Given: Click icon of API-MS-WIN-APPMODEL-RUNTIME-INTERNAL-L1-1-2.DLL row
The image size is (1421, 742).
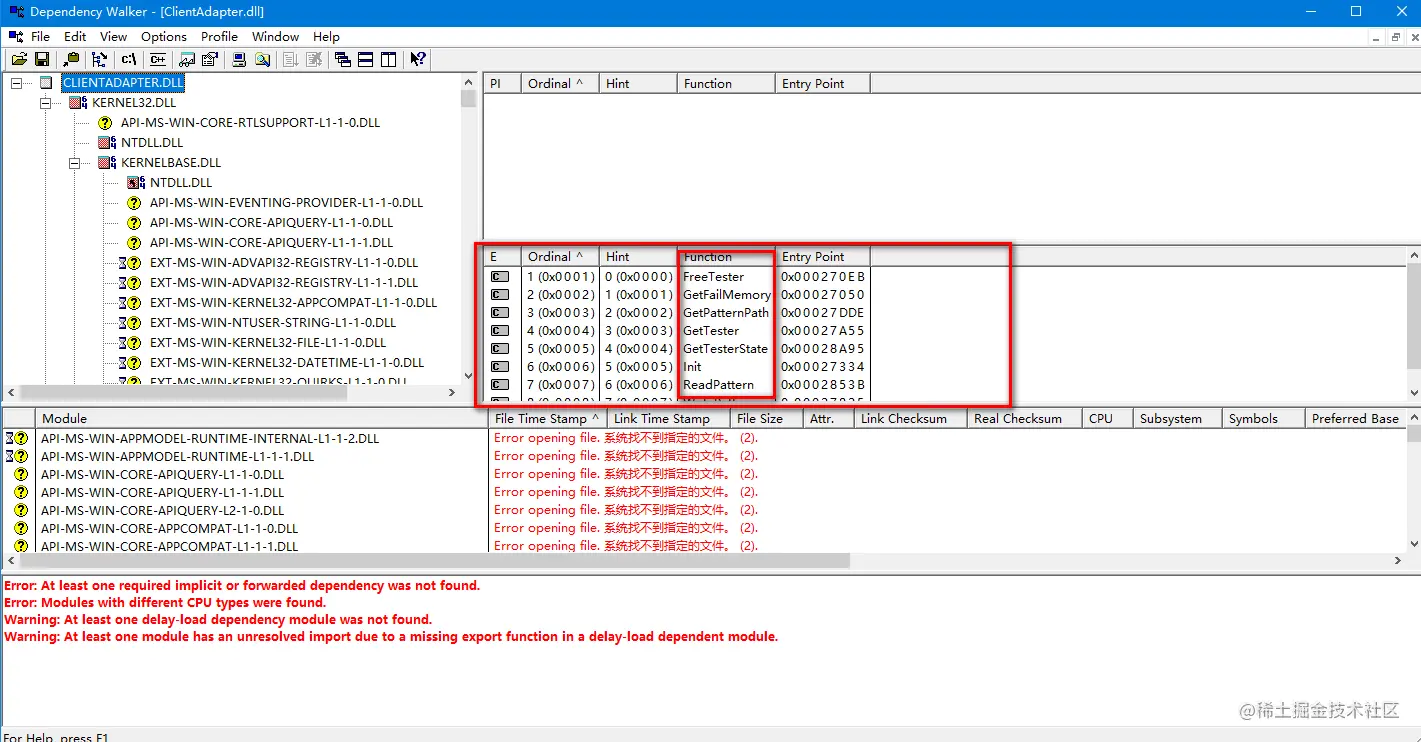Looking at the screenshot, I should (x=17, y=438).
